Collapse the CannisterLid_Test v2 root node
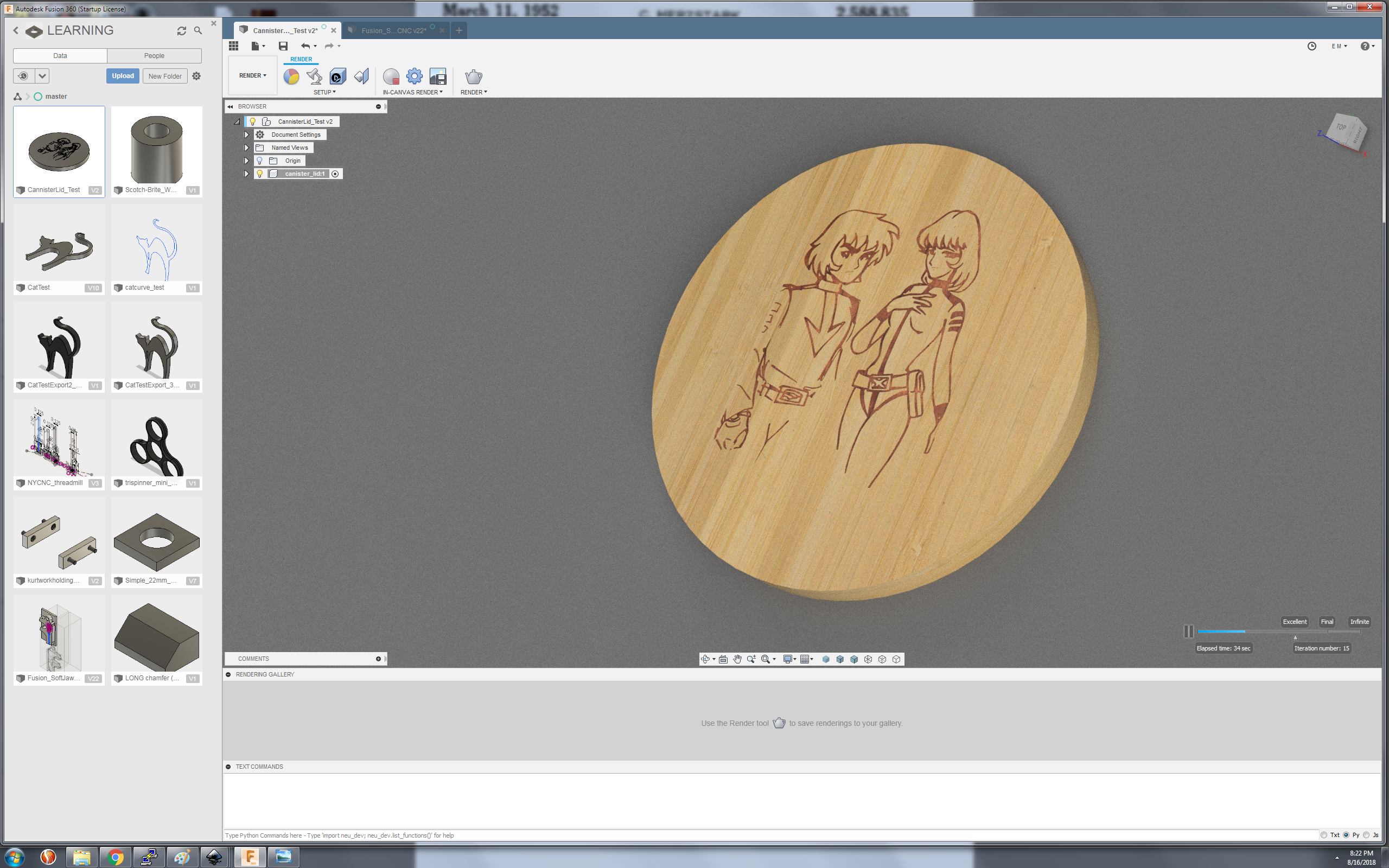The height and width of the screenshot is (868, 1389). tap(237, 122)
